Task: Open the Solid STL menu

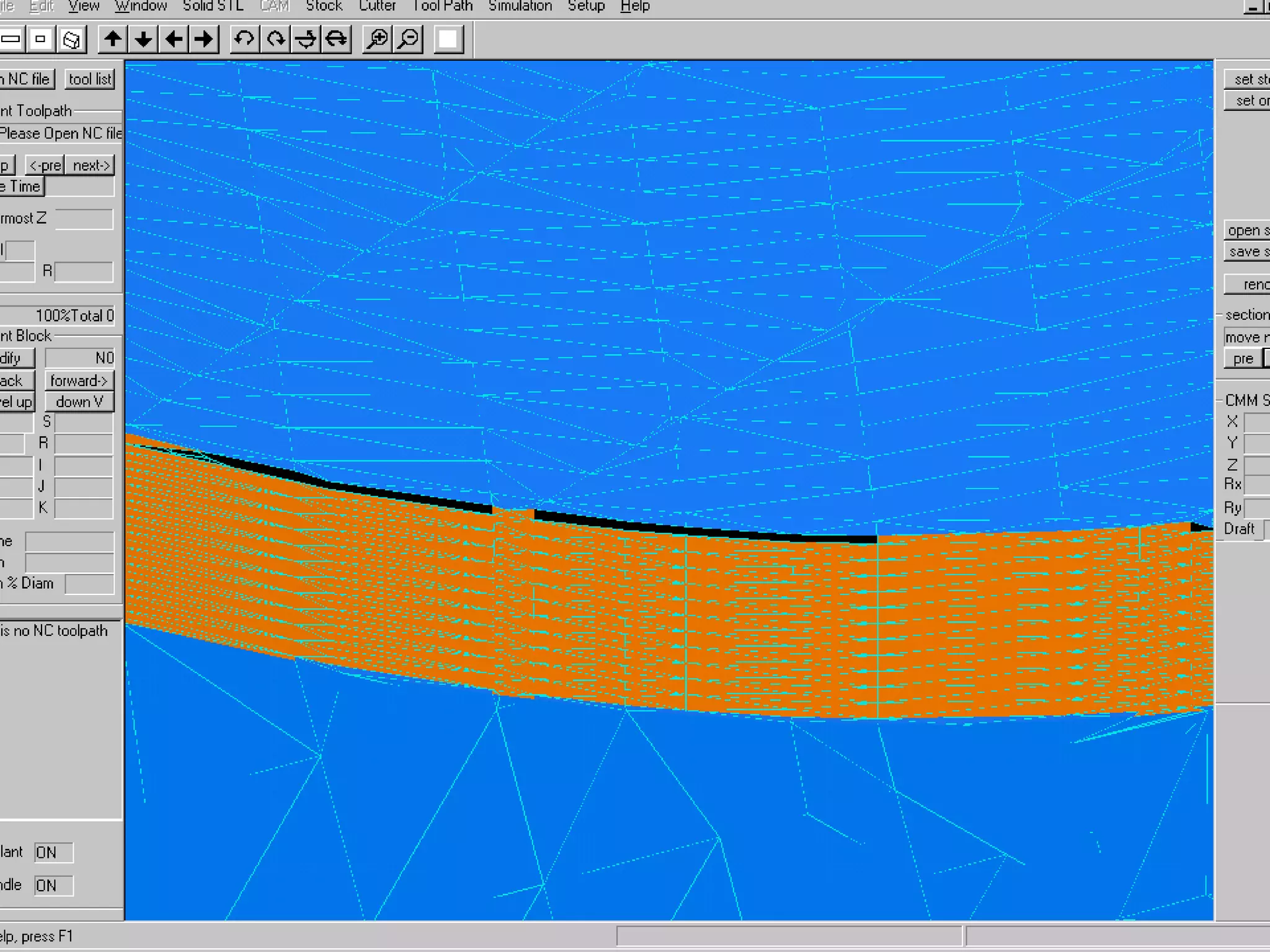Action: [213, 7]
